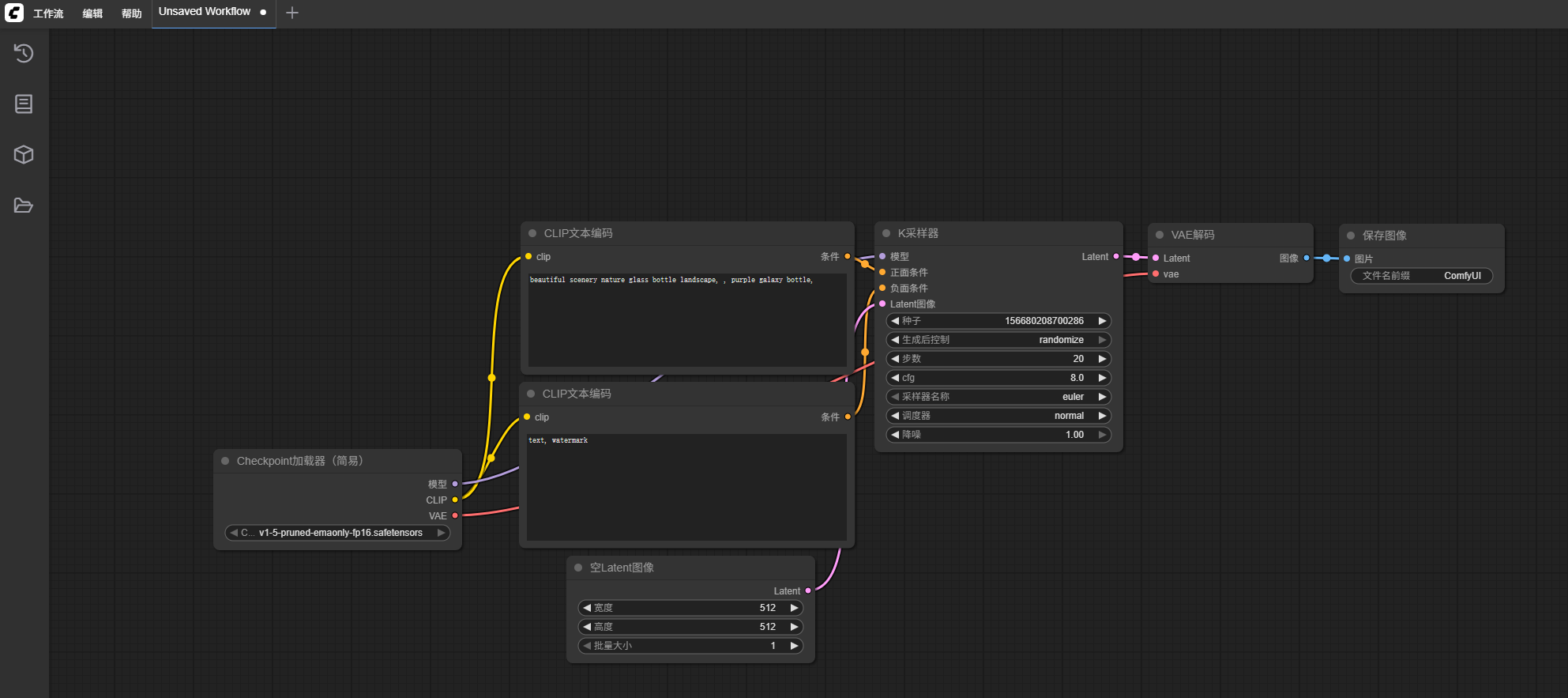Click the K采样器 负面条件 input socket
Screen dimensions: 1568x698
[x=882, y=288]
